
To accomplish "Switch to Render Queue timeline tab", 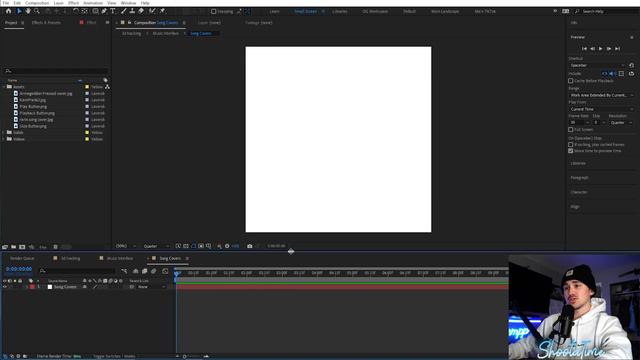I will [22, 258].
